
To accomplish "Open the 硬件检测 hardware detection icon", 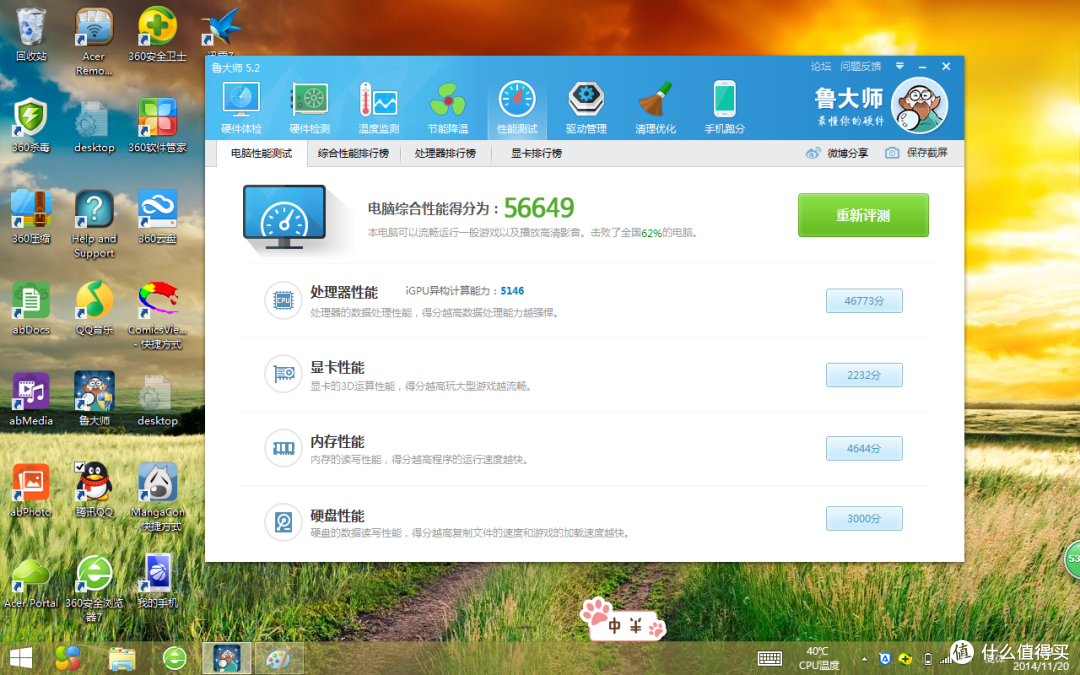I will (309, 107).
